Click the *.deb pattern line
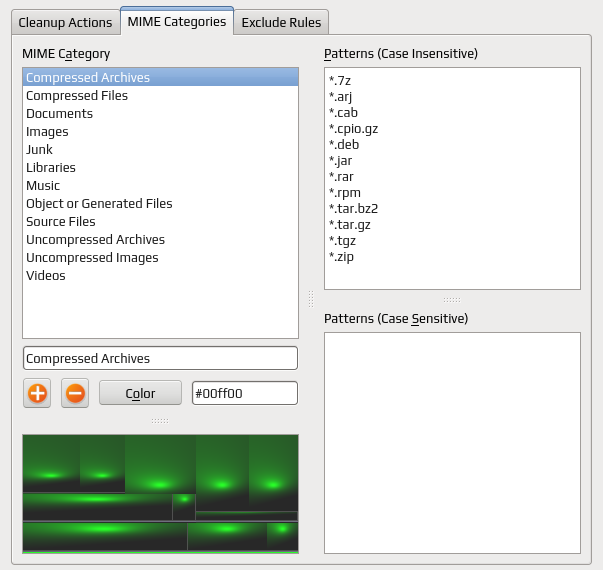This screenshot has width=603, height=570. click(344, 145)
